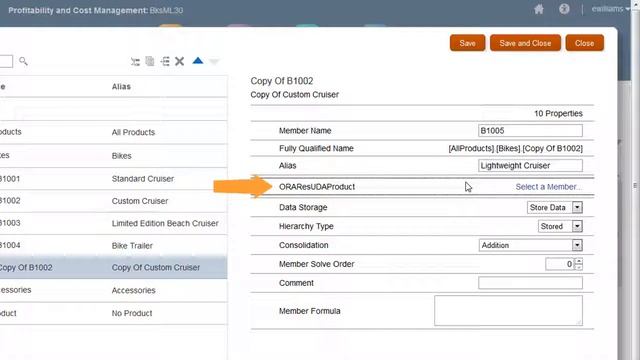Click the Member Formula text area

tap(508, 311)
